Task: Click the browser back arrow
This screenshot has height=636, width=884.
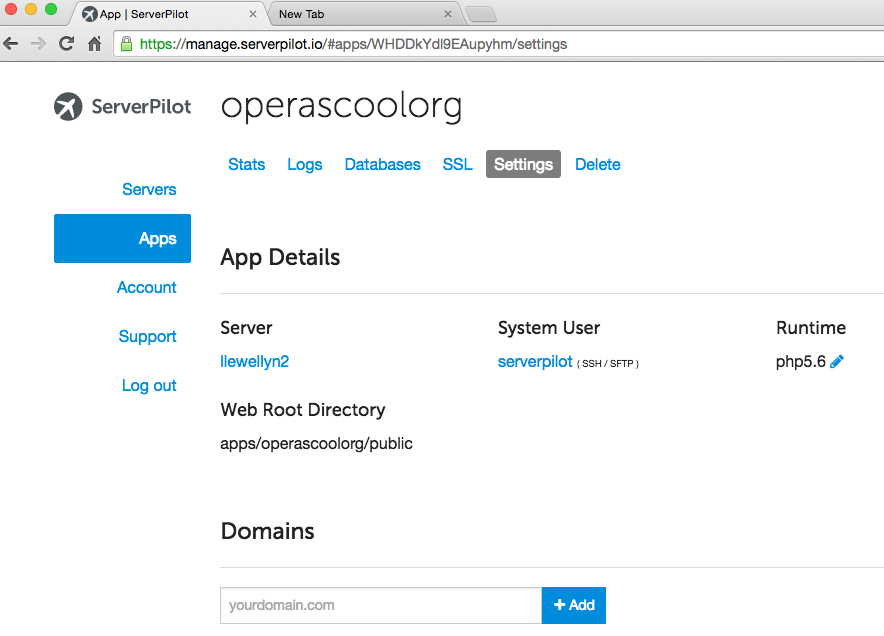Action: tap(11, 43)
